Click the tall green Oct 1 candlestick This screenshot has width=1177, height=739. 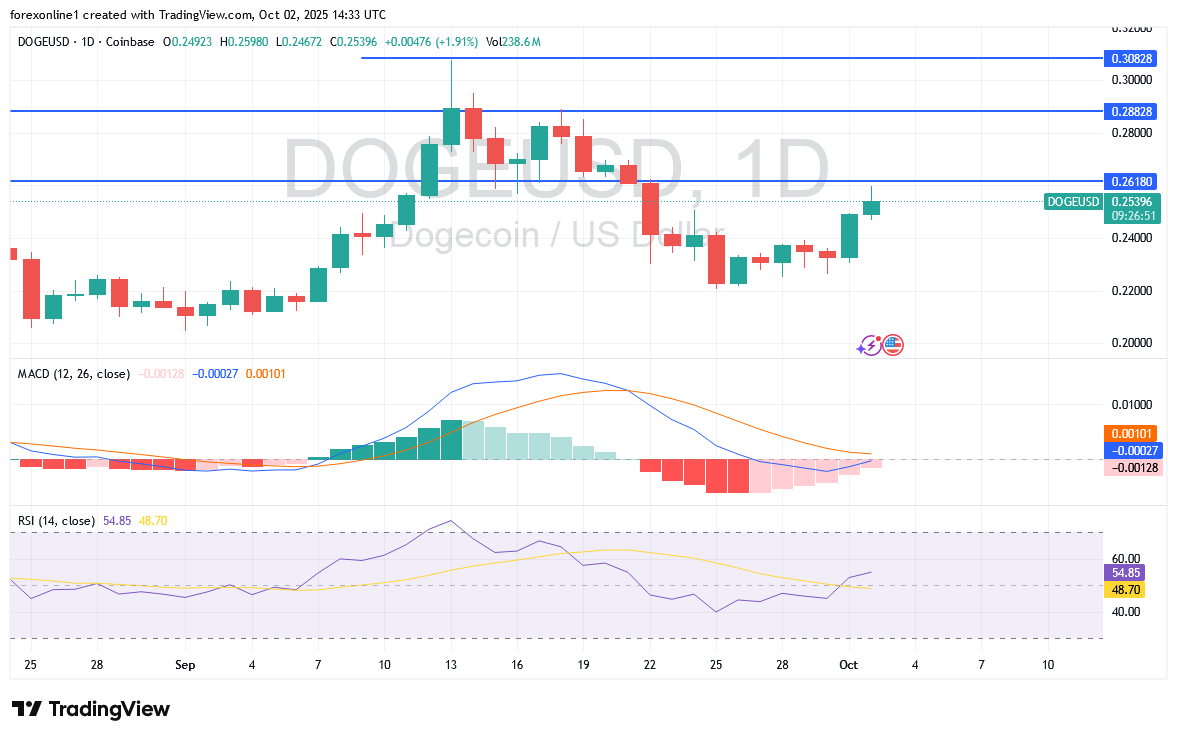[849, 236]
